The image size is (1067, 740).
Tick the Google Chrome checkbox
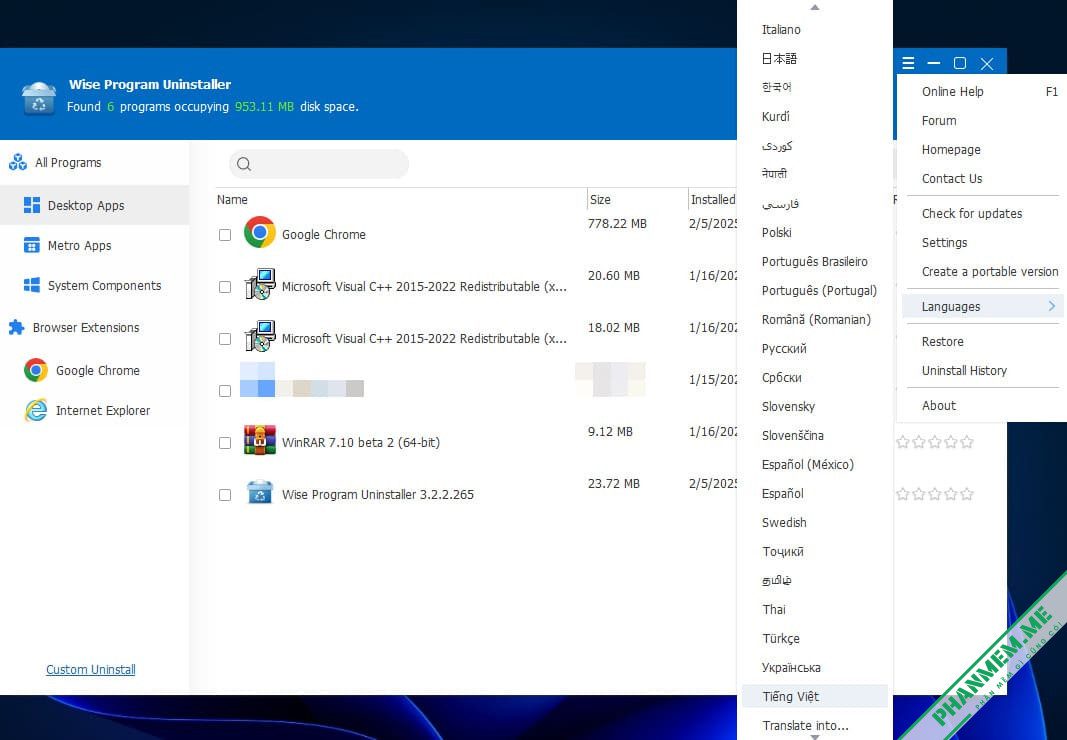(x=225, y=235)
